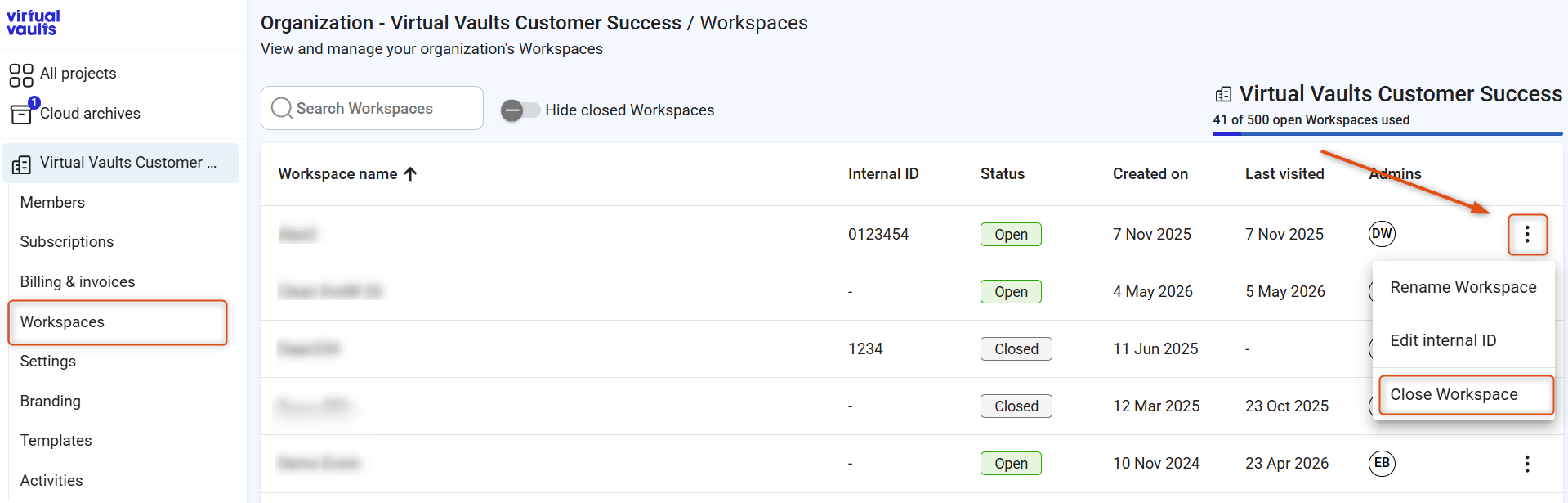Screen dimensions: 1568x503
Task: Click building icon beside Virtual Vaults Customer Success heading
Action: coord(1223,94)
